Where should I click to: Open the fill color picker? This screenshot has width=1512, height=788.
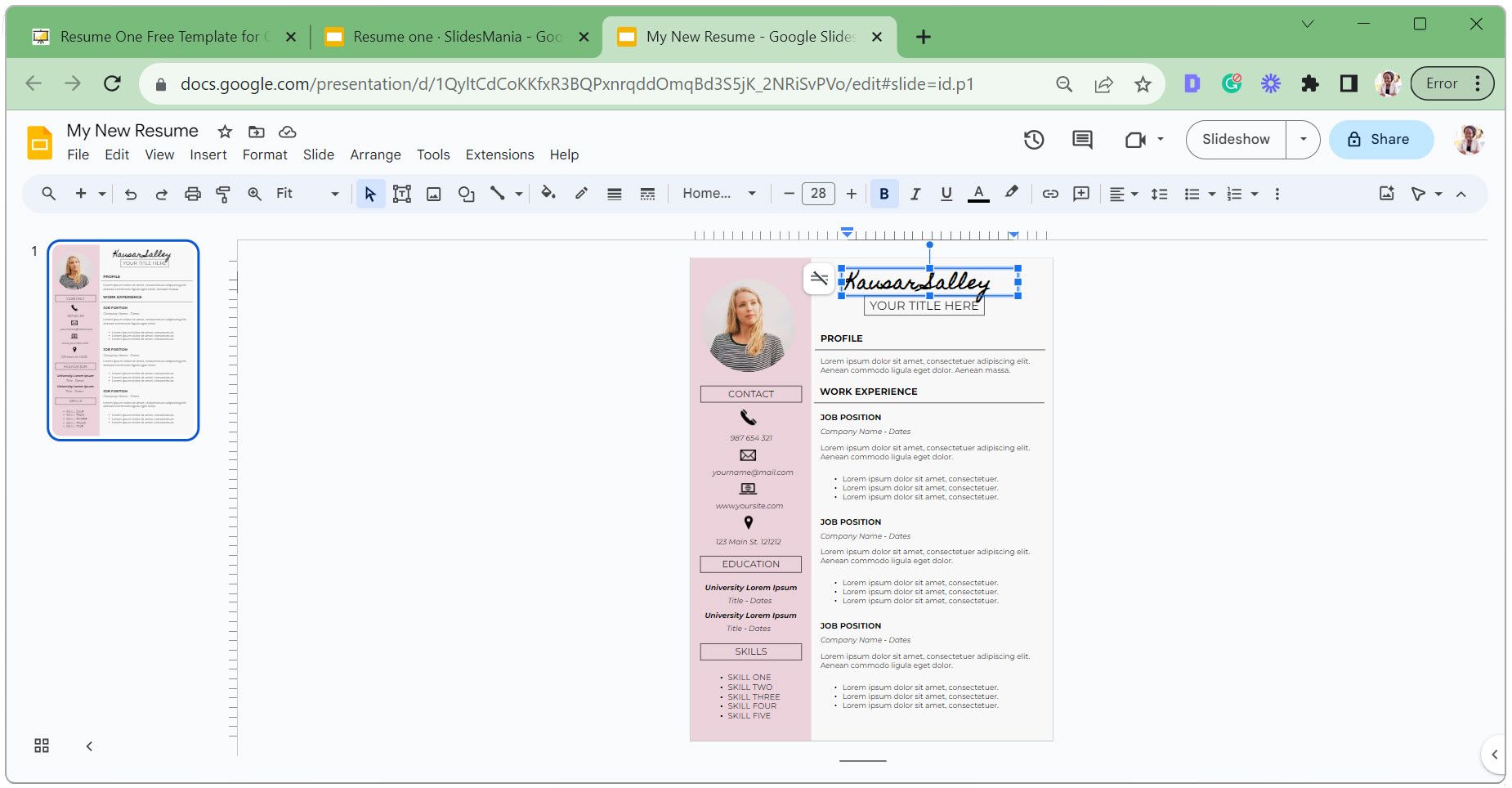tap(548, 194)
